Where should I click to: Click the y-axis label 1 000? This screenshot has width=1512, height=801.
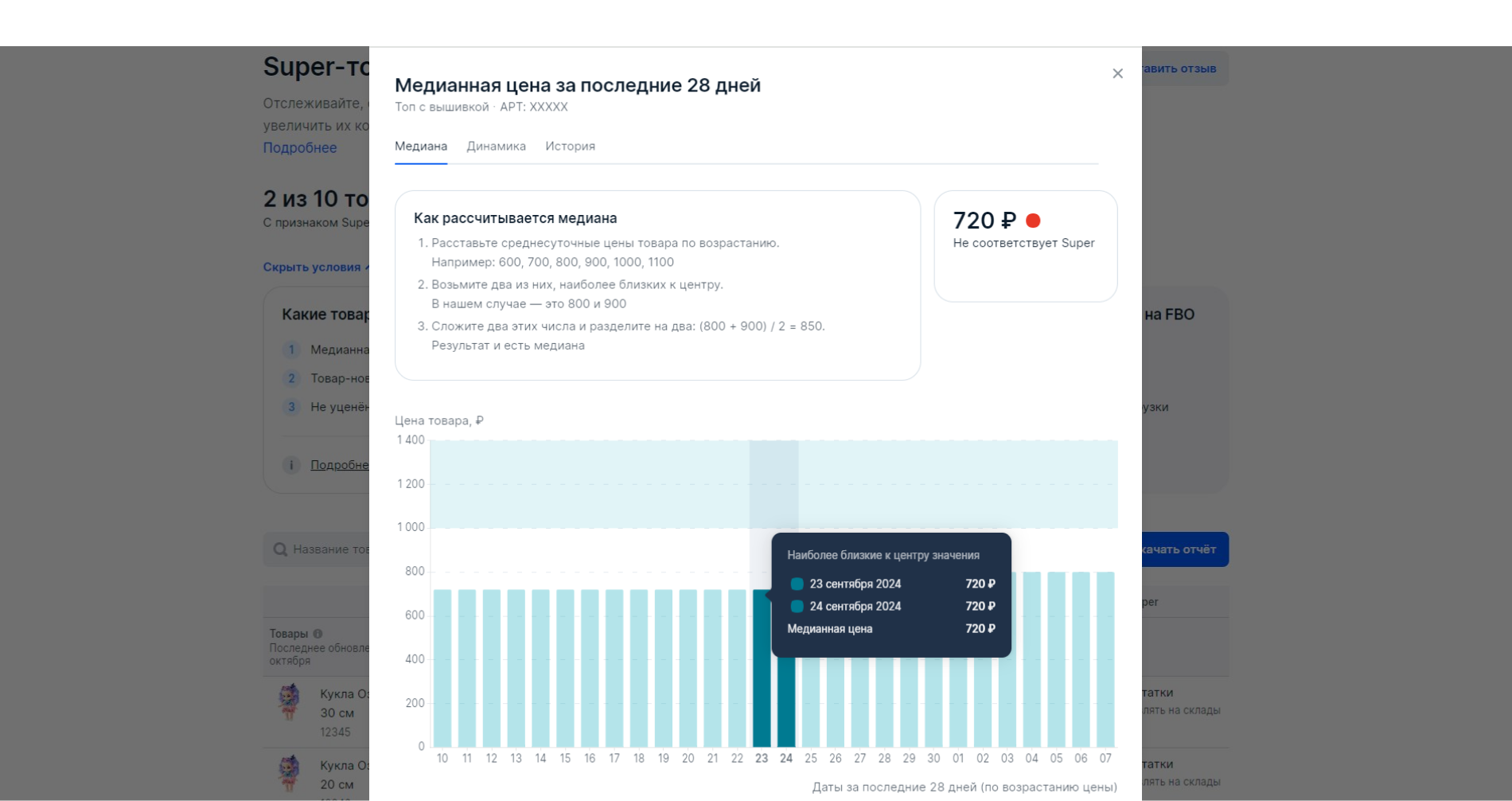[411, 527]
